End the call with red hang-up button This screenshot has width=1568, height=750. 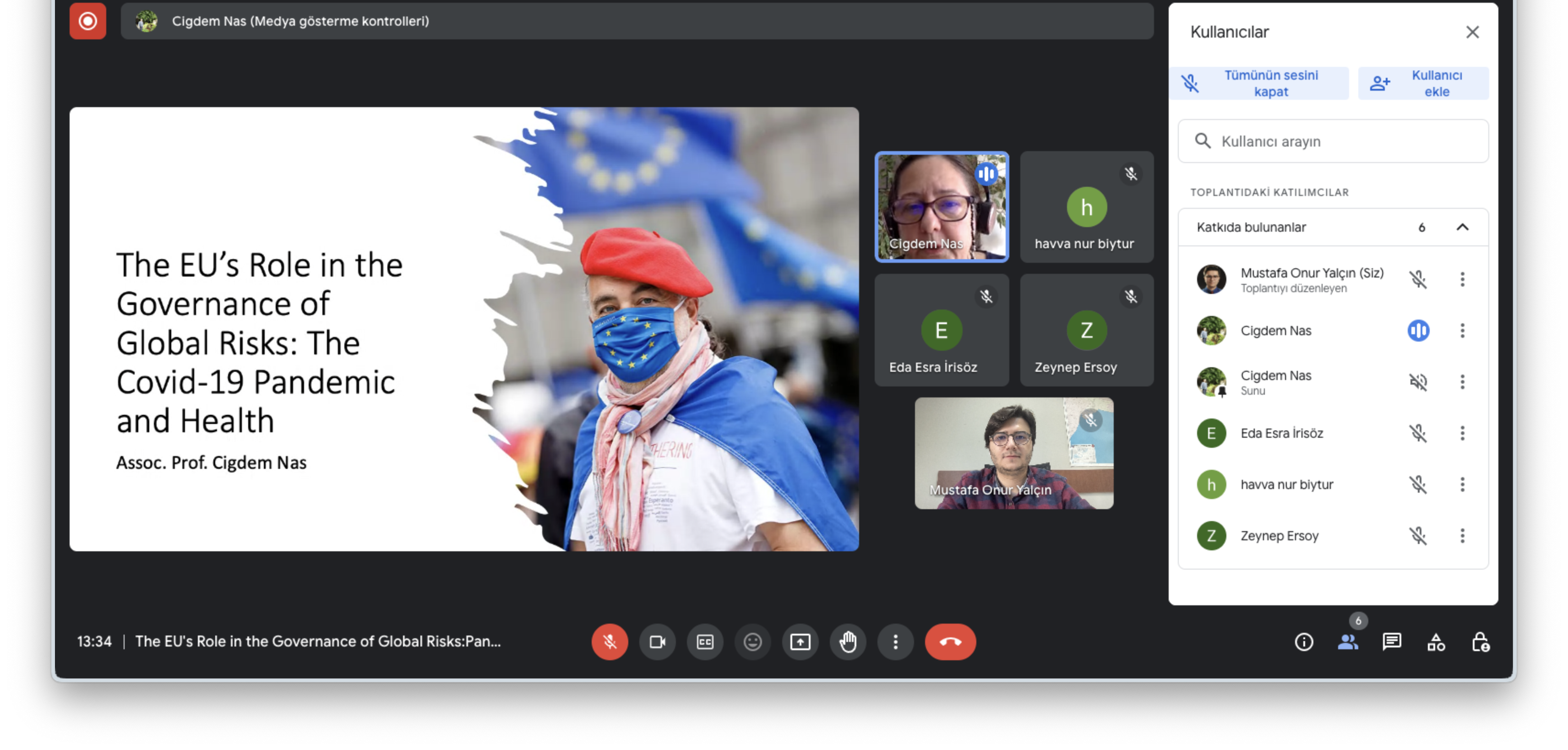click(x=950, y=641)
